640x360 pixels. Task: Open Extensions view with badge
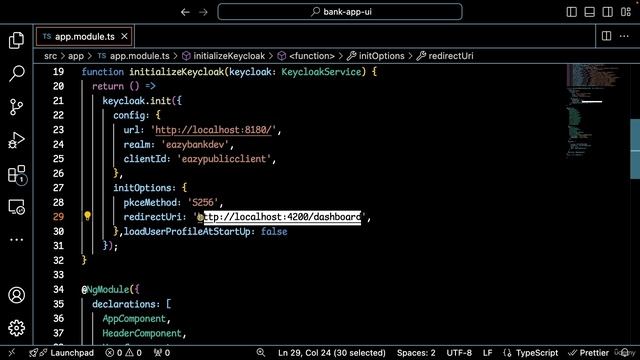coord(16,174)
